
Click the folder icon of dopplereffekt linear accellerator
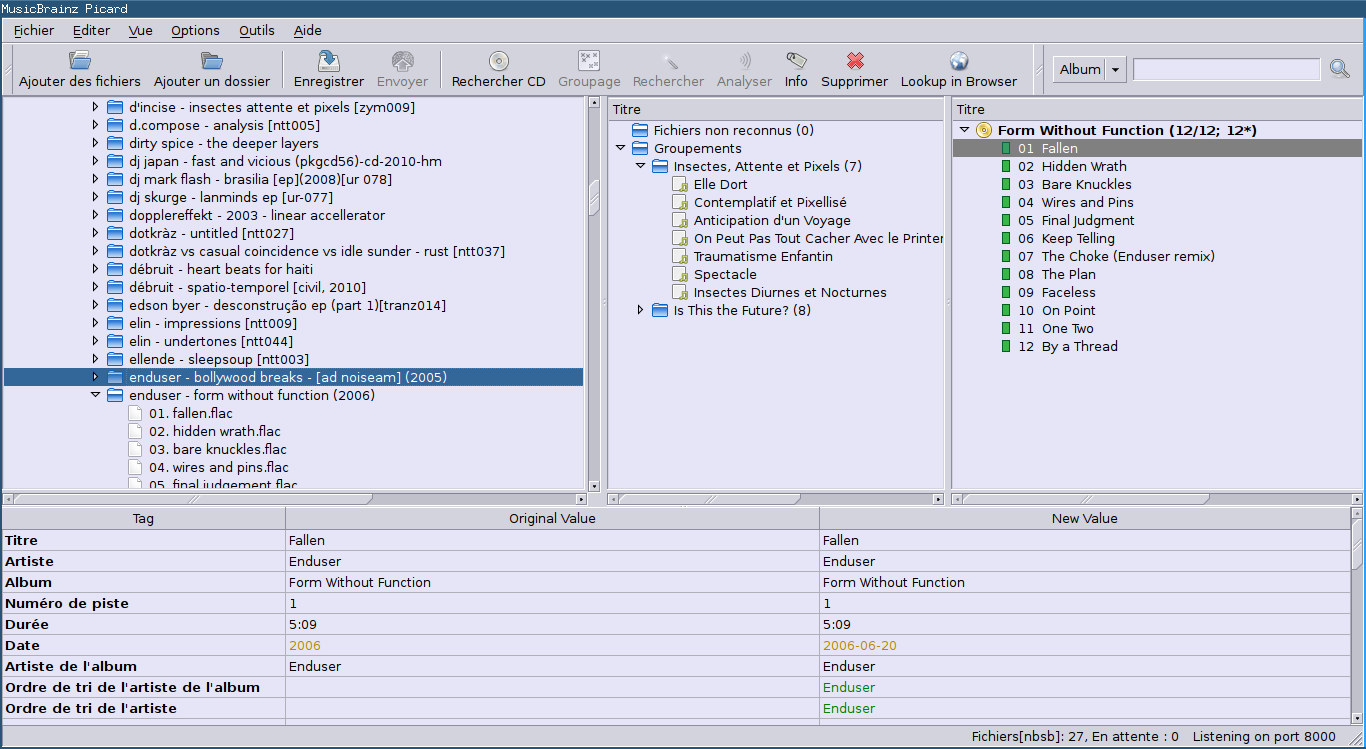(x=115, y=215)
